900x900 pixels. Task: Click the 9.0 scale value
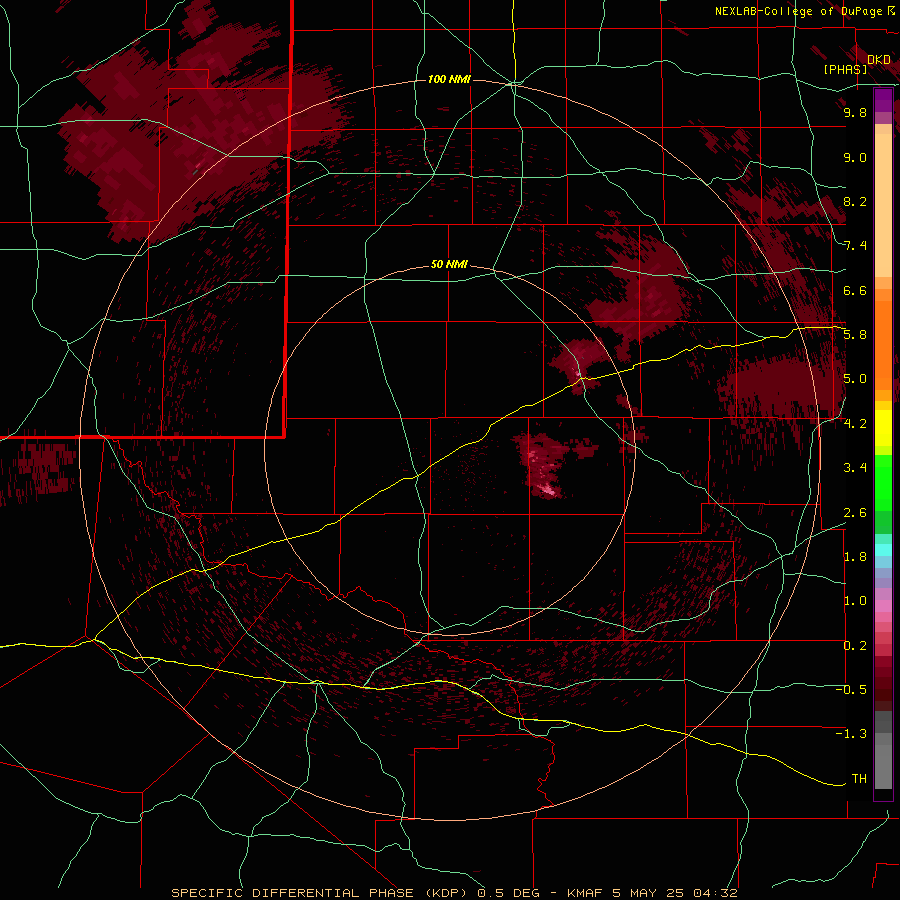click(x=855, y=157)
